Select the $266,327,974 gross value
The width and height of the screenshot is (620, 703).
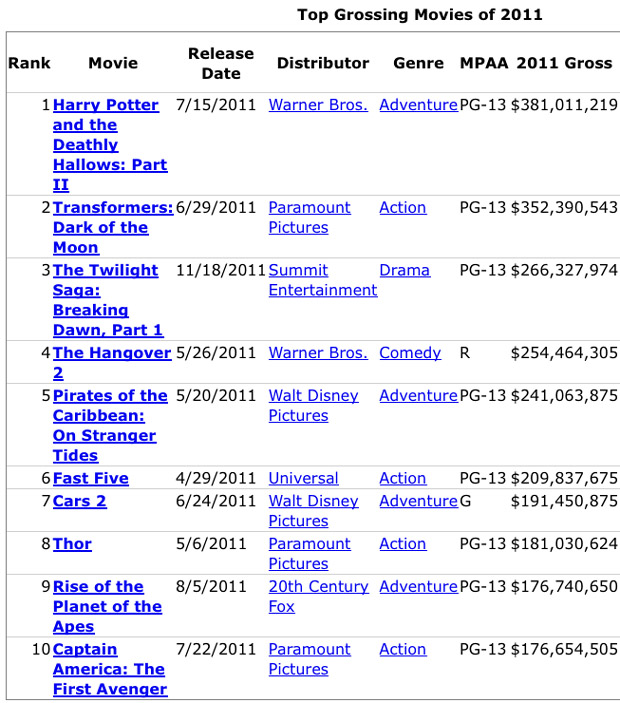pyautogui.click(x=564, y=270)
